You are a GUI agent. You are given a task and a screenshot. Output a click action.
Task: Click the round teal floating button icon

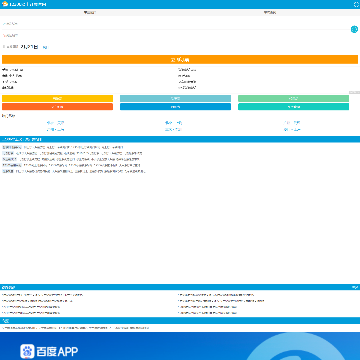(354, 29)
